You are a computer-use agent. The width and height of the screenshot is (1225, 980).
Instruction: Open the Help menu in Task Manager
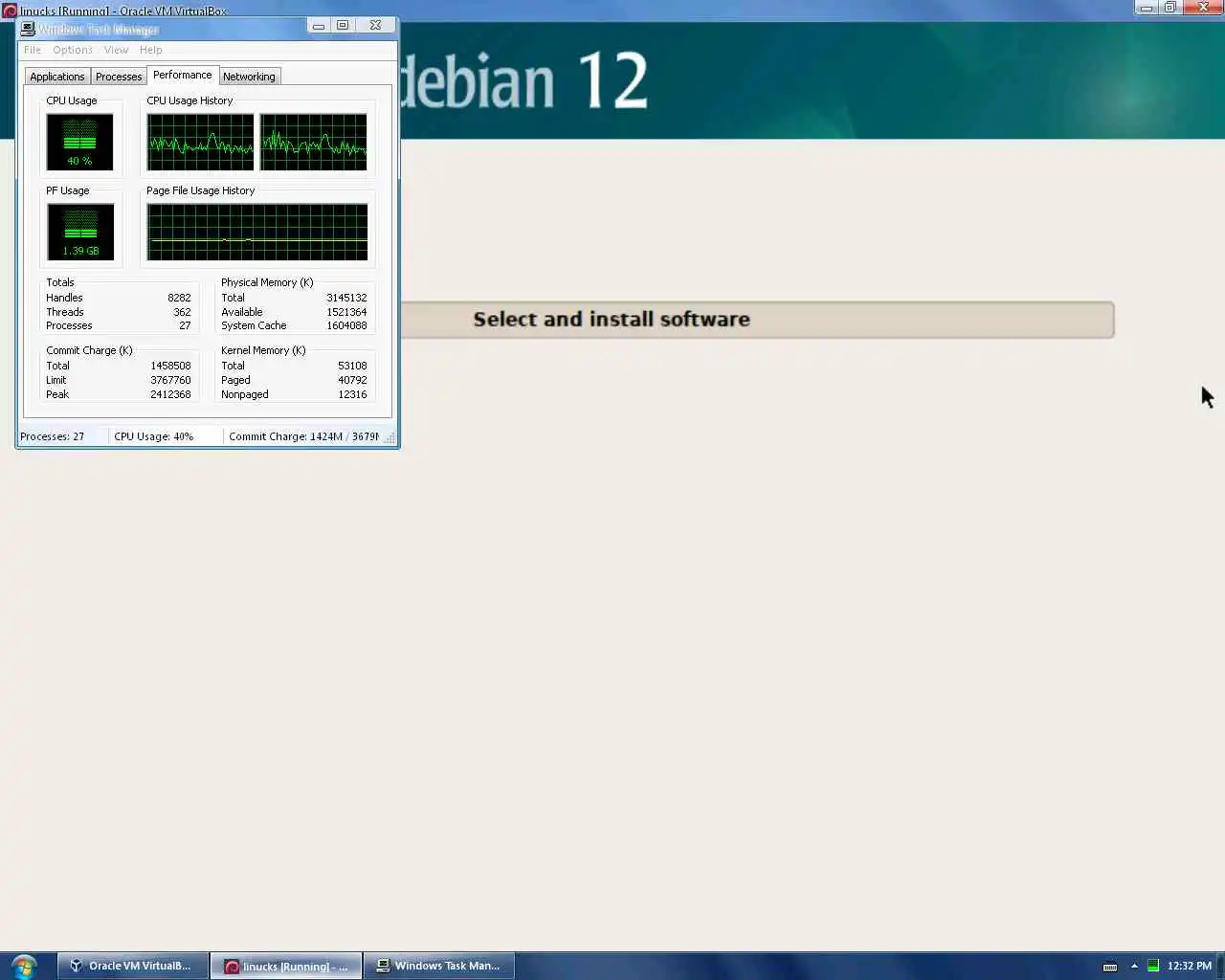(151, 50)
